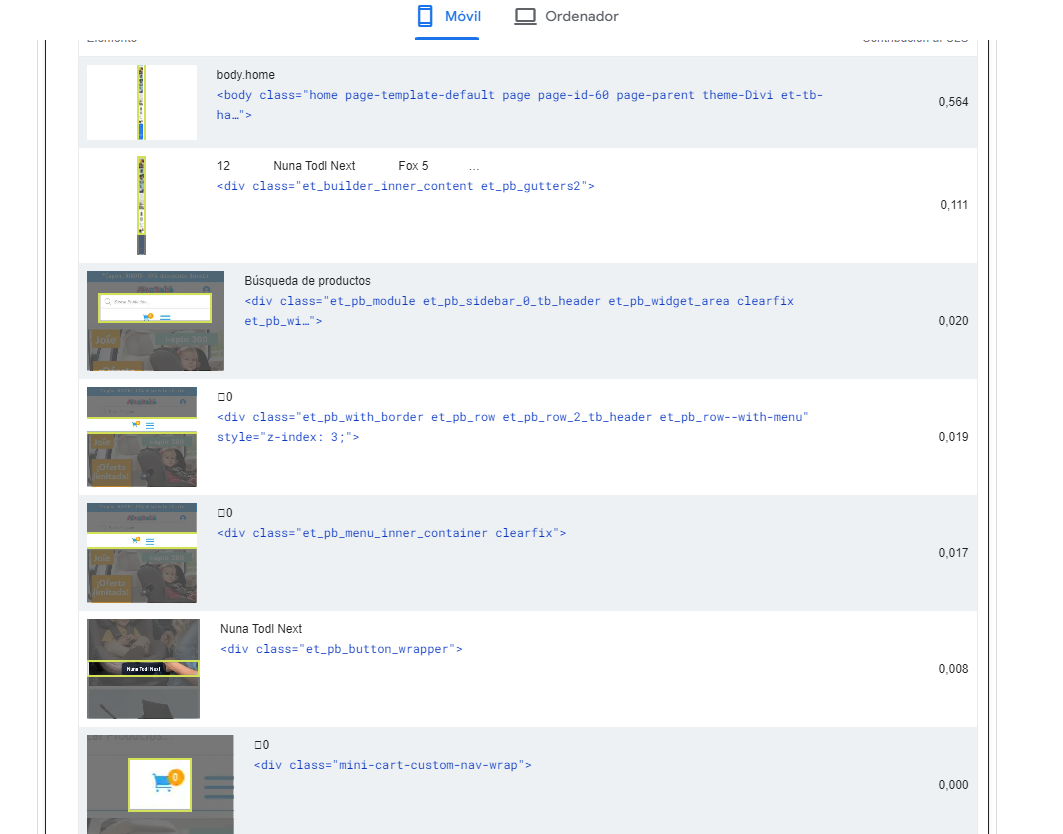Select et_pb_sidebar_0_tb_header code snippet

[x=519, y=311]
